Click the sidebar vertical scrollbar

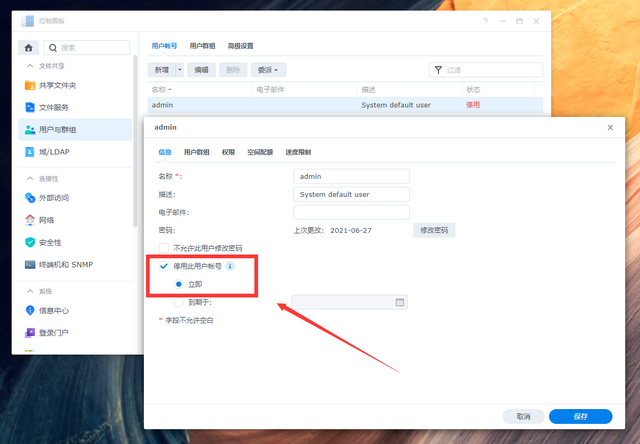click(x=135, y=141)
